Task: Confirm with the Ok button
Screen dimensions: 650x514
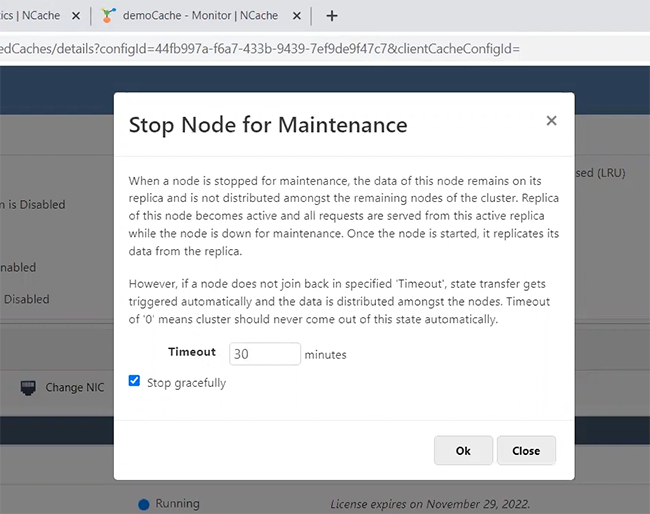Action: tap(463, 451)
